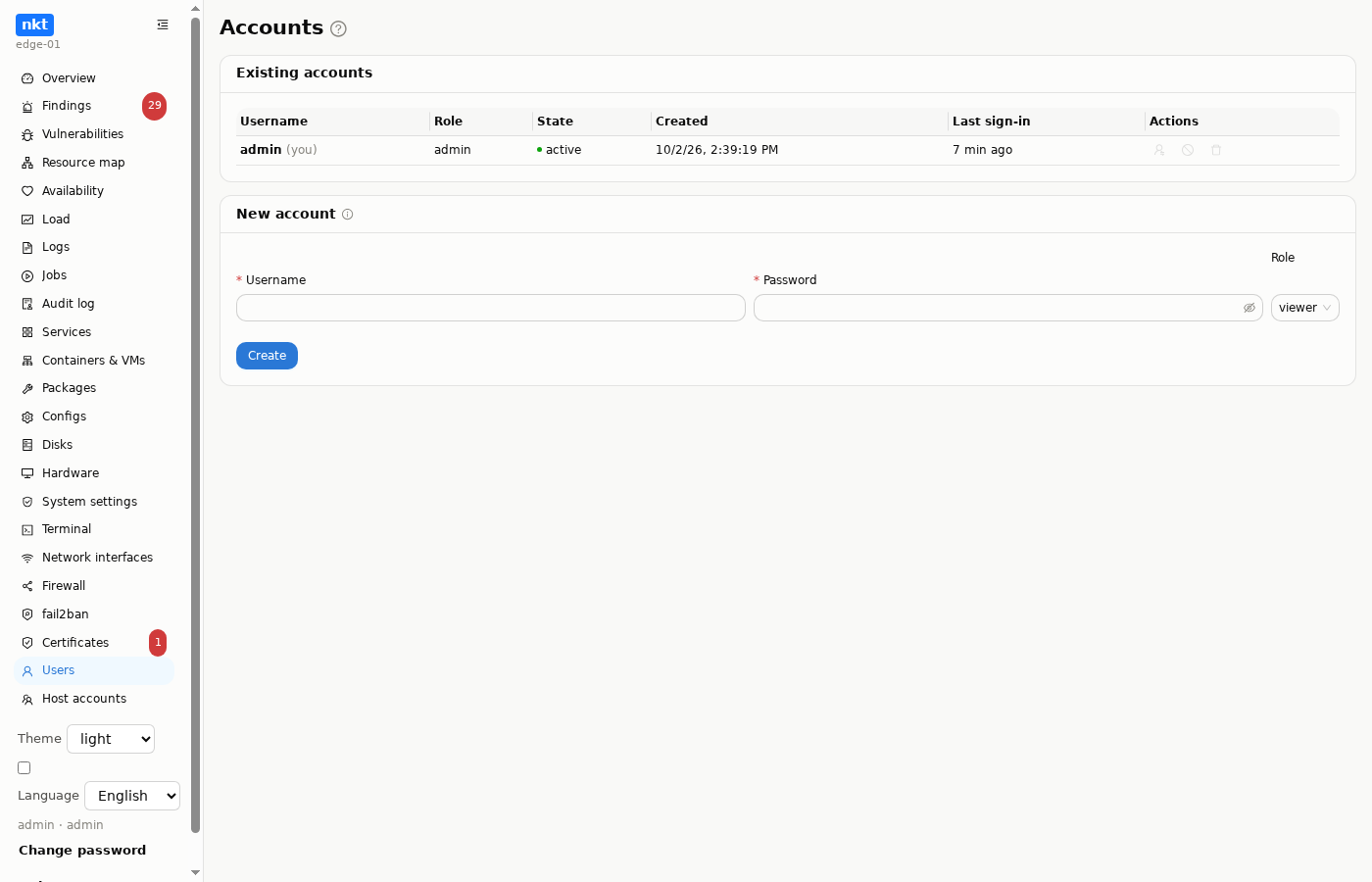Screen dimensions: 1372x882
Task: Open Load page
Action: point(94,220)
